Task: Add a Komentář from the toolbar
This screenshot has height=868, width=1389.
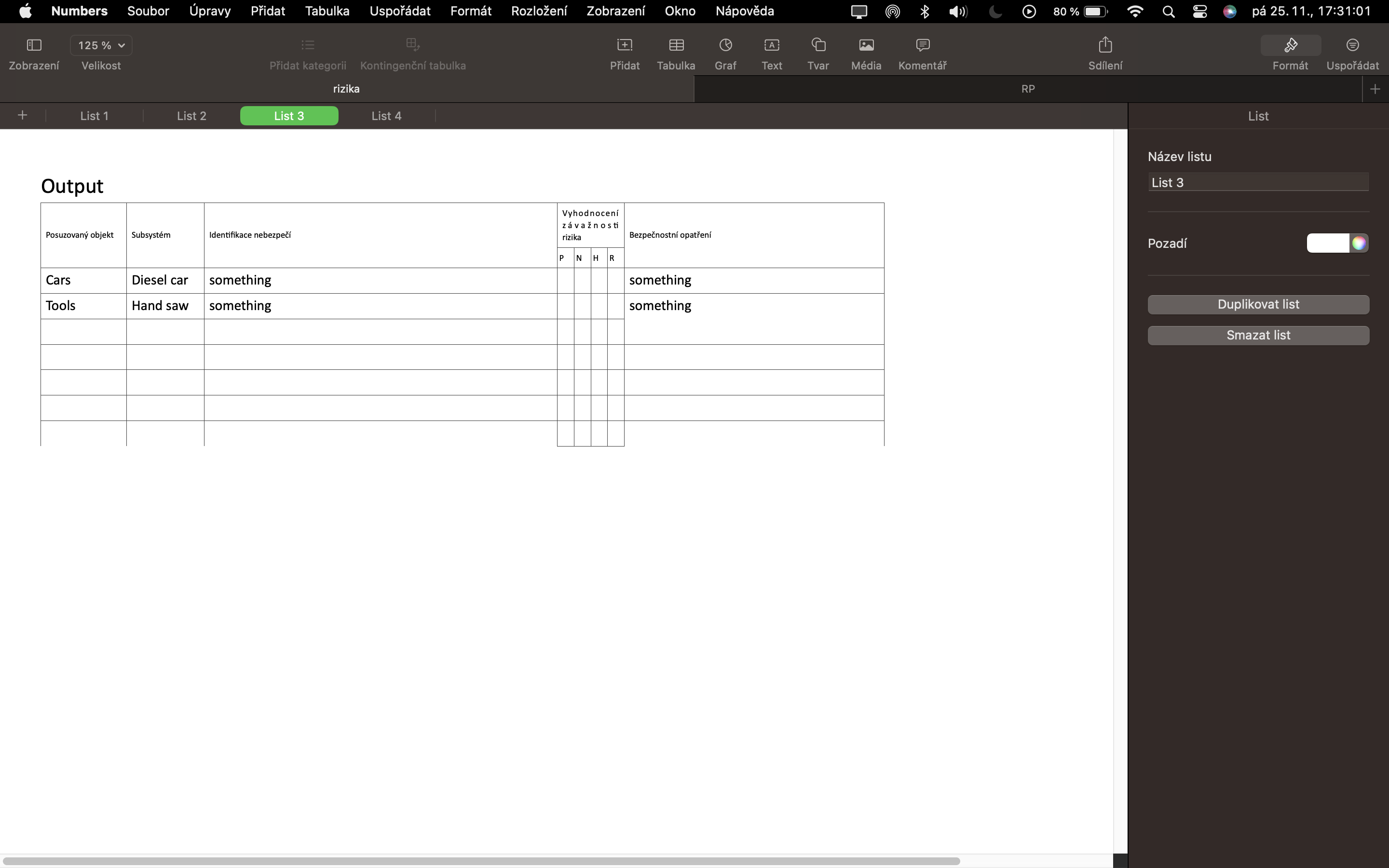Action: click(922, 45)
